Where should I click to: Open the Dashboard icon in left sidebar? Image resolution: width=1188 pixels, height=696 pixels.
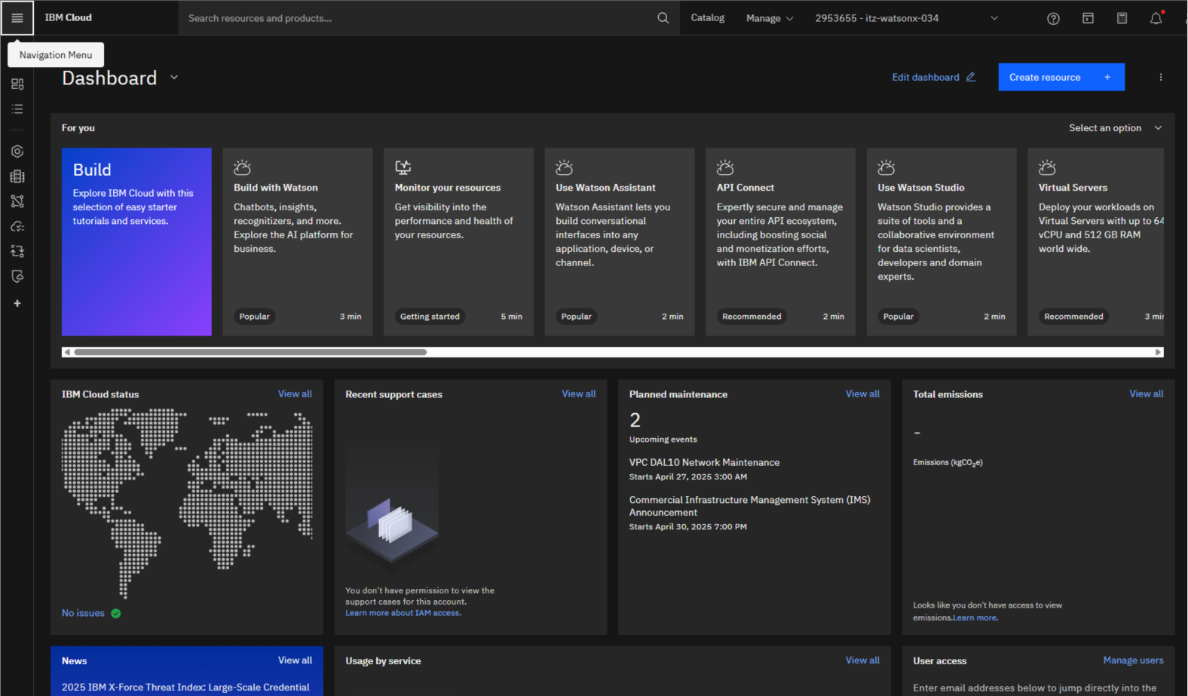click(x=17, y=84)
